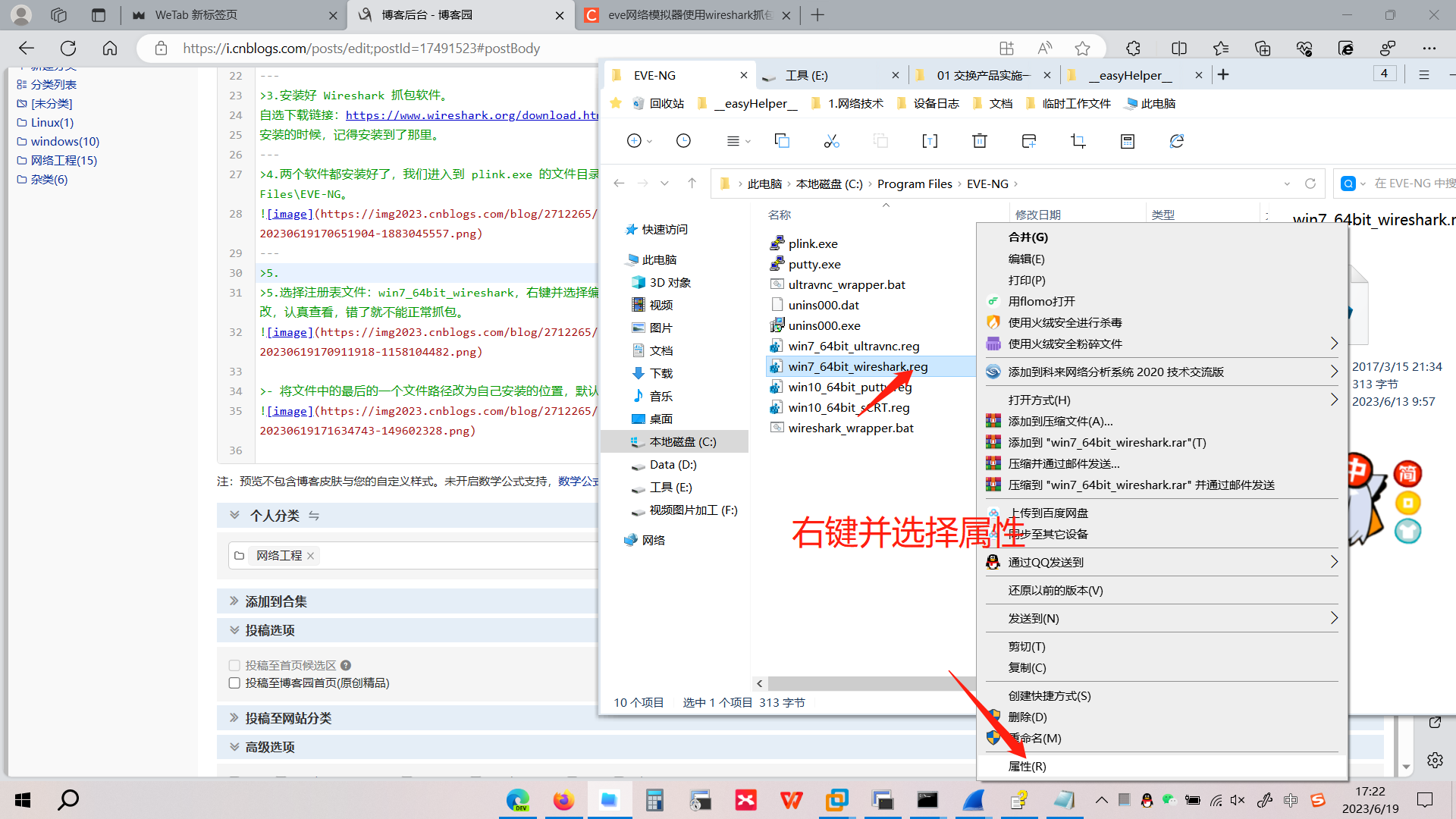Screen dimensions: 1456x819
Task: Switch to the 工具 (E:) file manager tab
Action: tap(833, 75)
